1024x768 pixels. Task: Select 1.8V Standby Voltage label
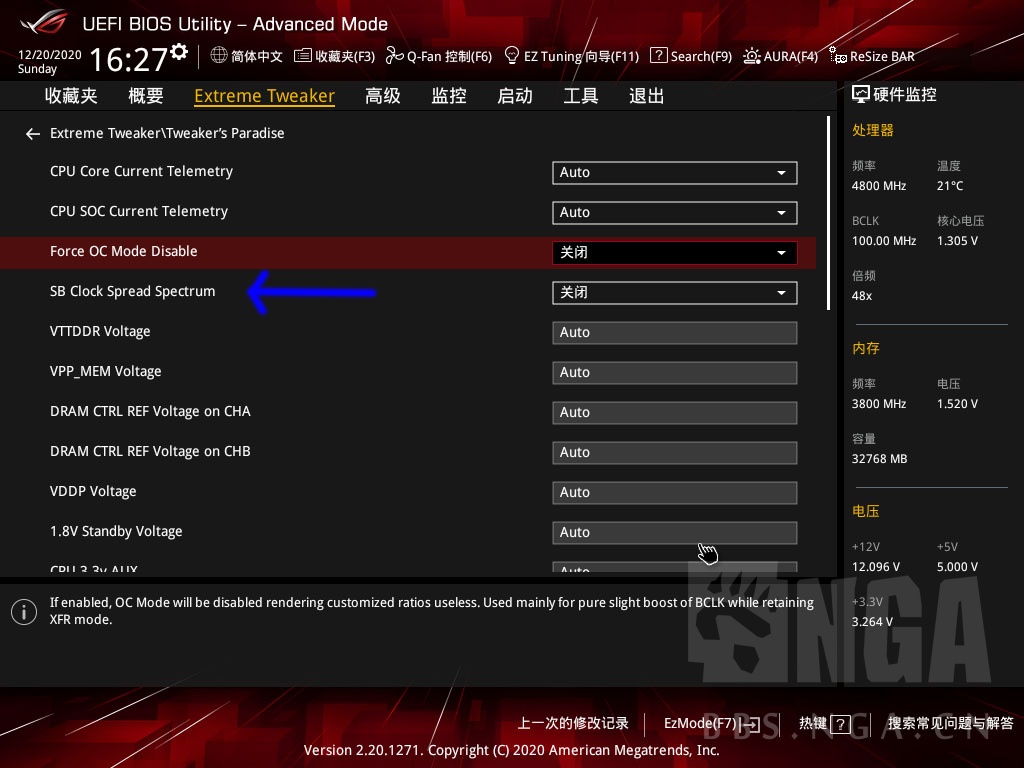pos(116,532)
